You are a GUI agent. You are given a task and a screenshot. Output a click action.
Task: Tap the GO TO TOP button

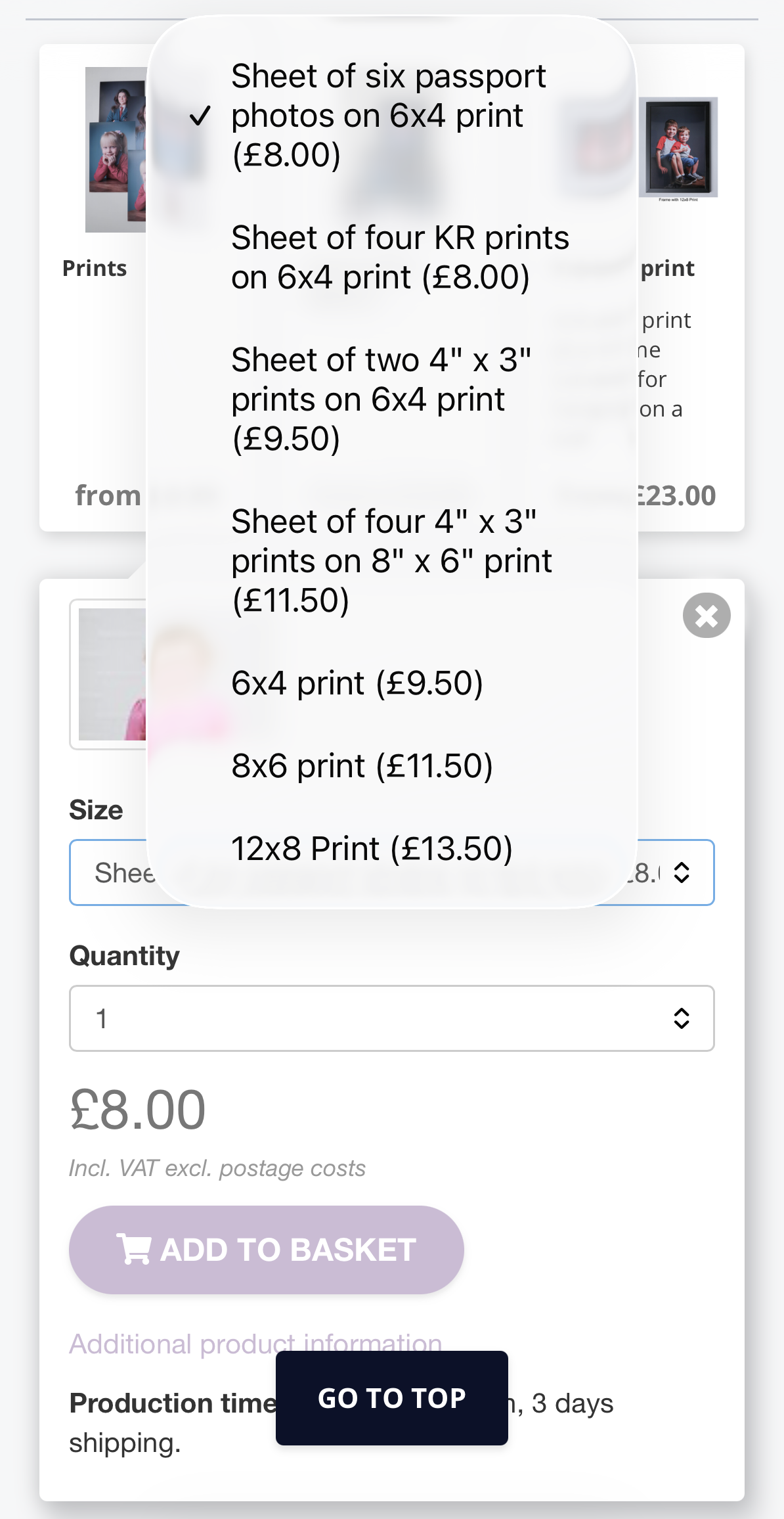(x=392, y=1398)
